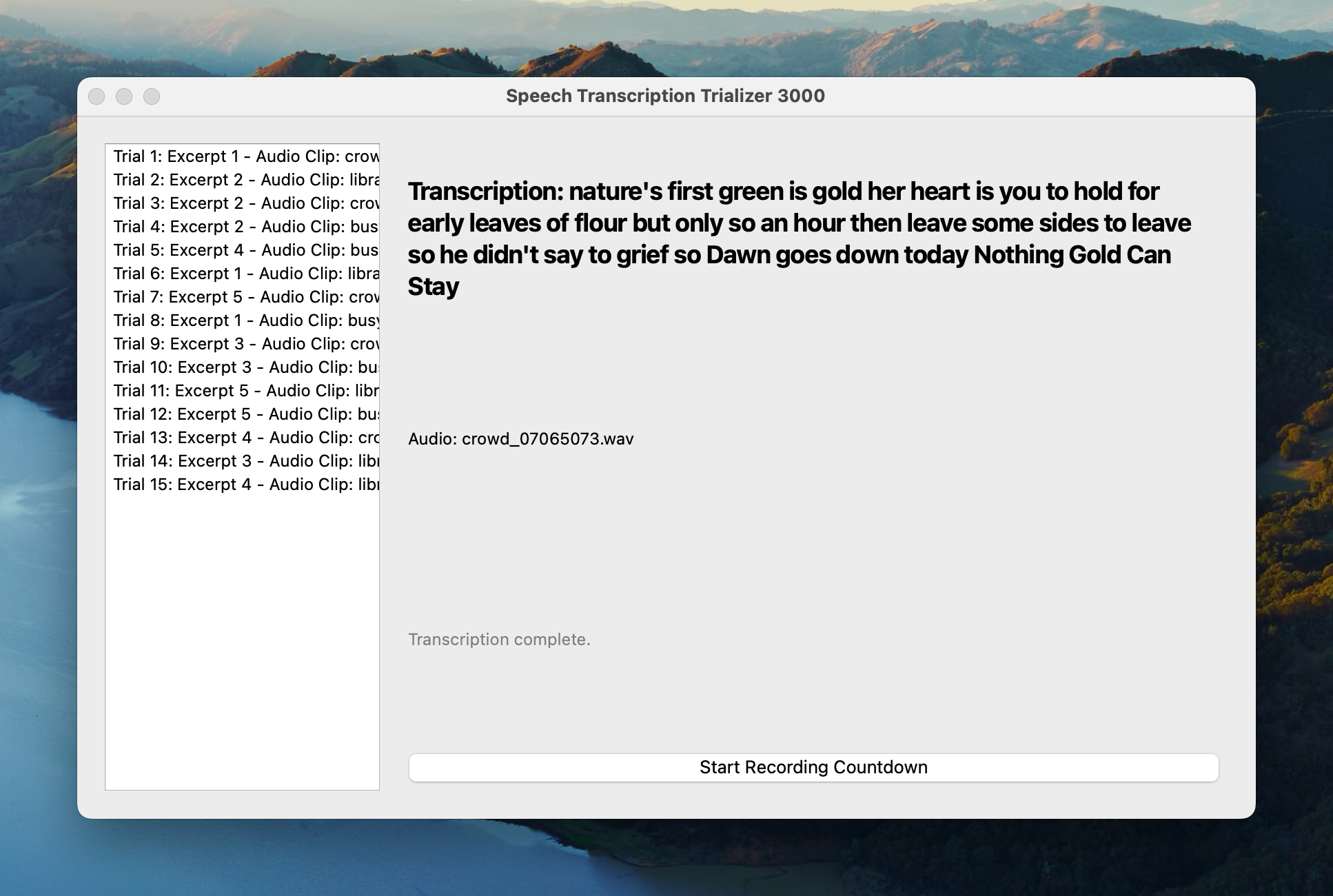
Task: Click the Start Recording Countdown button
Action: [x=812, y=766]
